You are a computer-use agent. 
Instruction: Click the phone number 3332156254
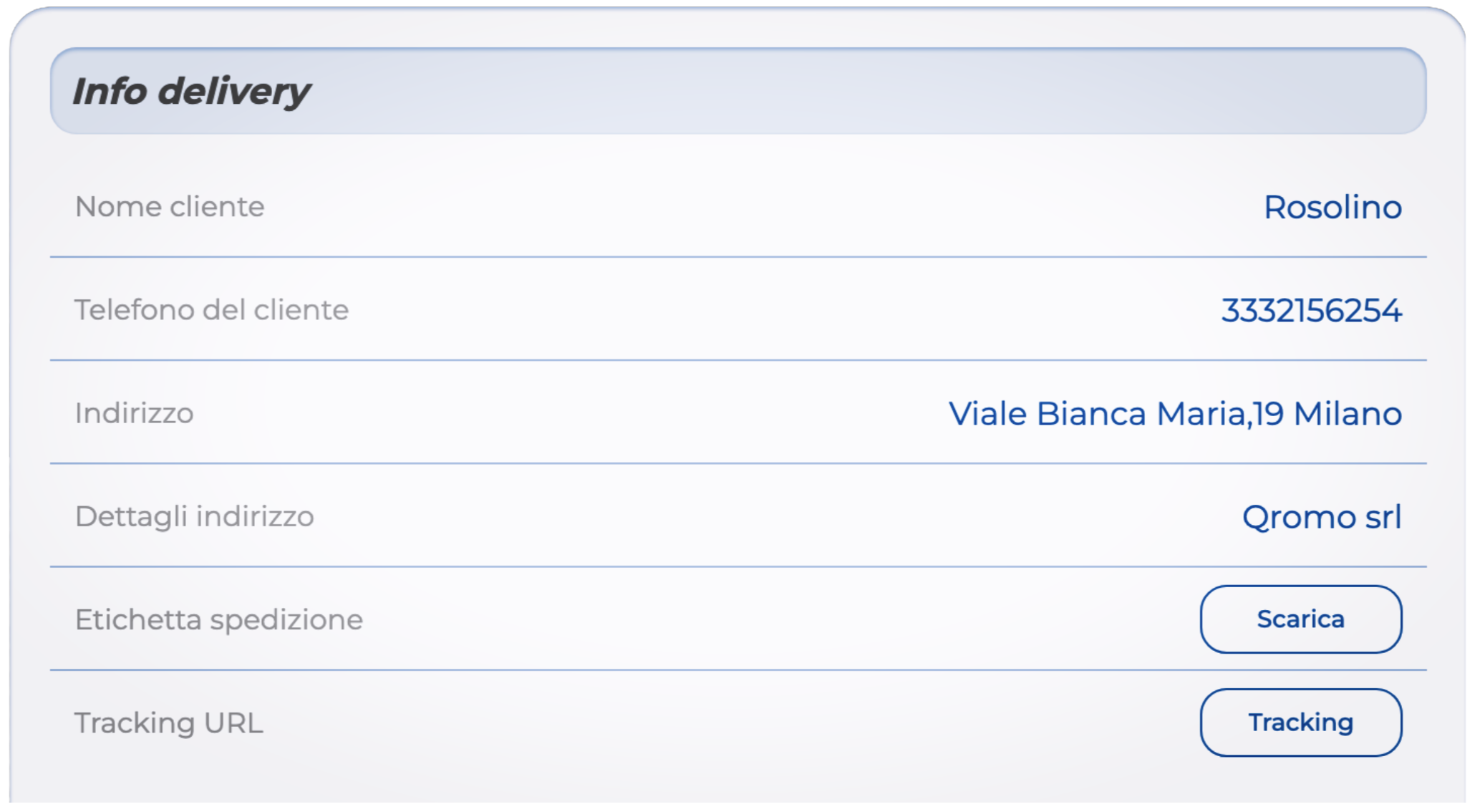[x=1311, y=311]
